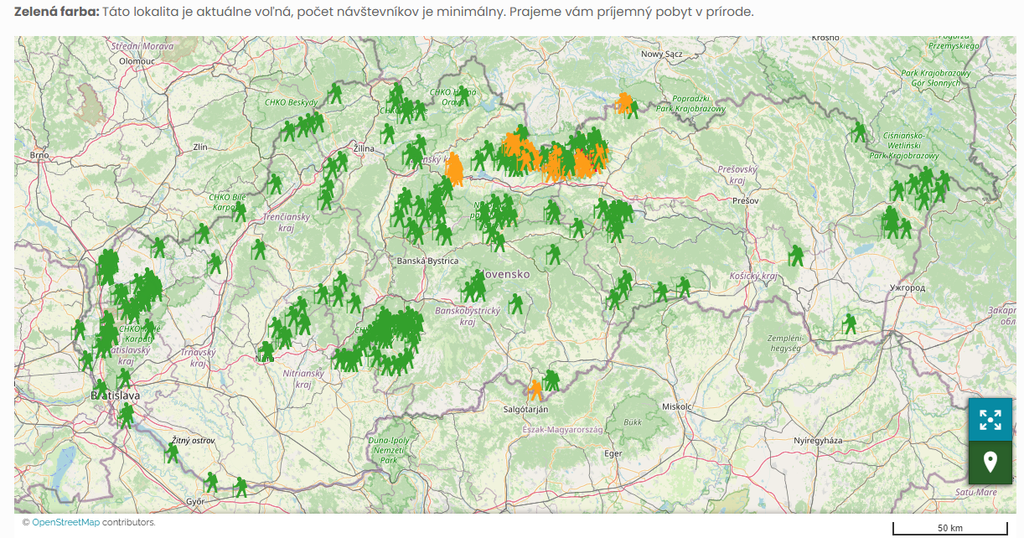Select the orange hiker marker near Salgótarján
The image size is (1024, 538).
click(x=536, y=388)
